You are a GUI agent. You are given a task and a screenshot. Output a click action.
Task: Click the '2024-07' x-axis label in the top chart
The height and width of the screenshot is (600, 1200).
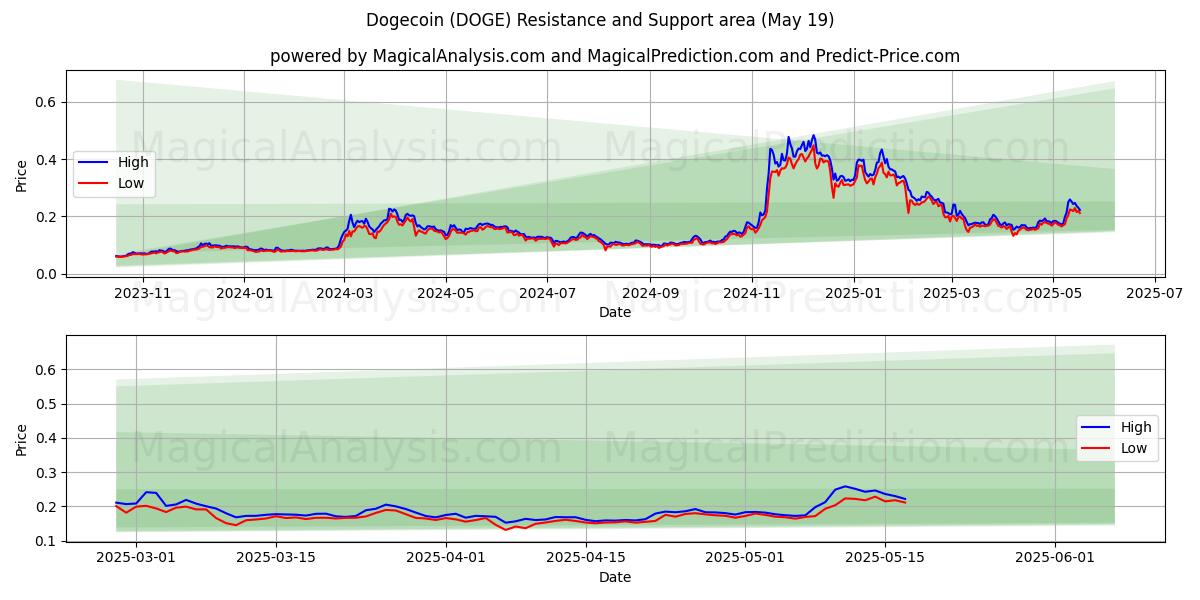pos(547,293)
